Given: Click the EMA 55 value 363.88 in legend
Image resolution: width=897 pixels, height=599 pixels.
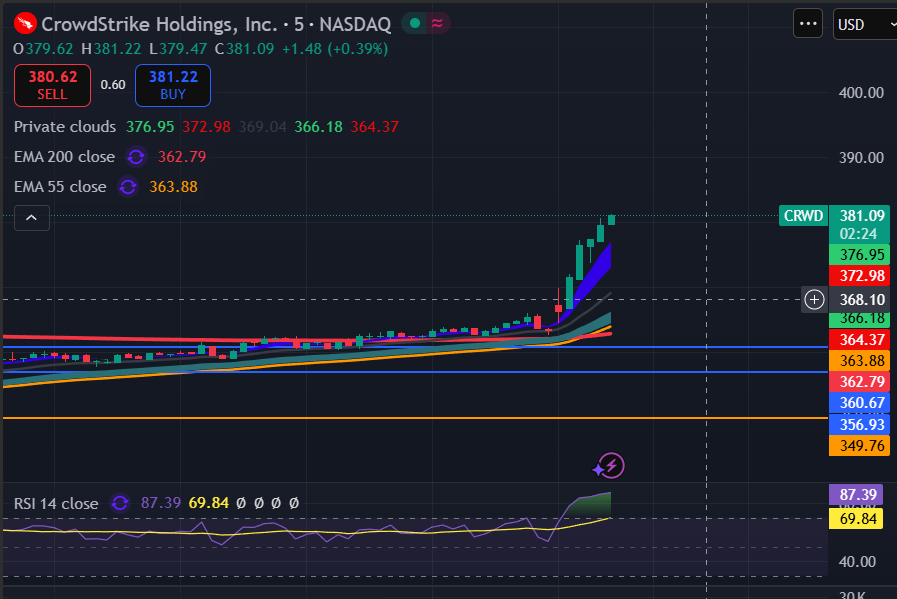Looking at the screenshot, I should (x=173, y=187).
